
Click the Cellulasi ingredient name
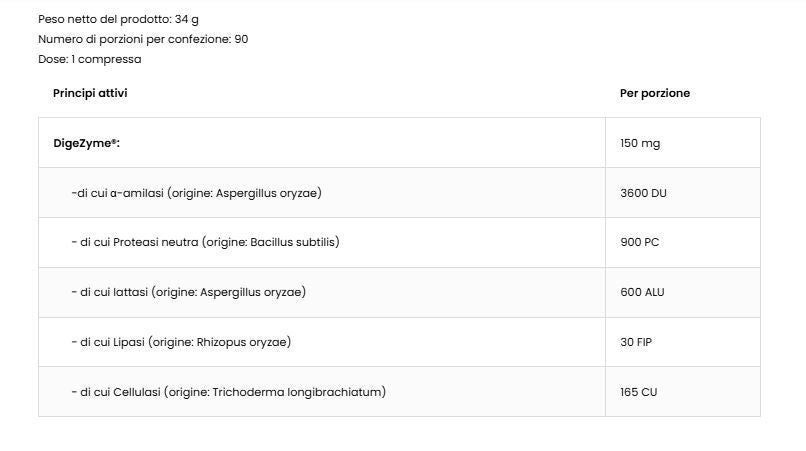tap(136, 392)
